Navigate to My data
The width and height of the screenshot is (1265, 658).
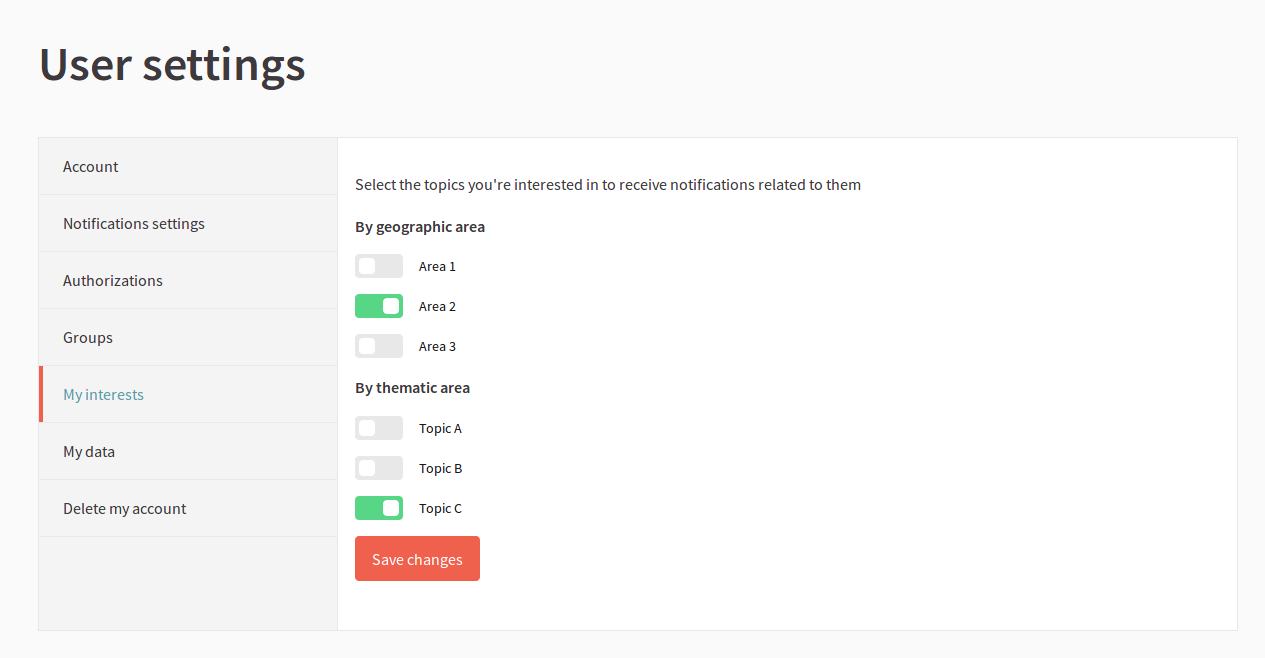pos(88,451)
